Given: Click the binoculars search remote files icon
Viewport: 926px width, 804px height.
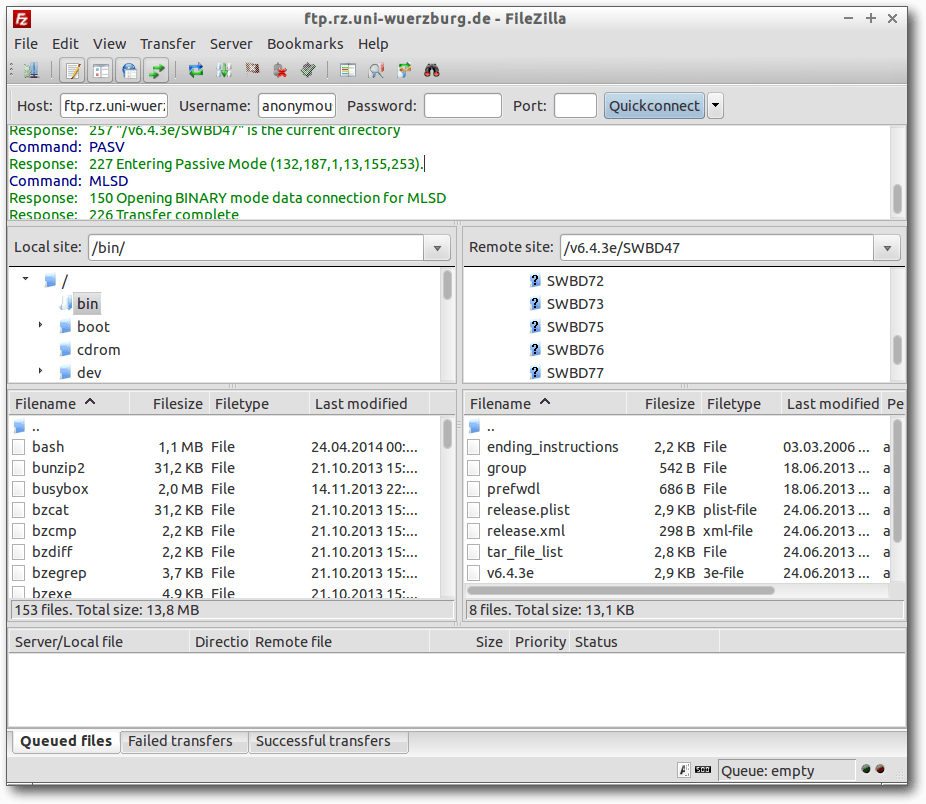Looking at the screenshot, I should (x=432, y=71).
